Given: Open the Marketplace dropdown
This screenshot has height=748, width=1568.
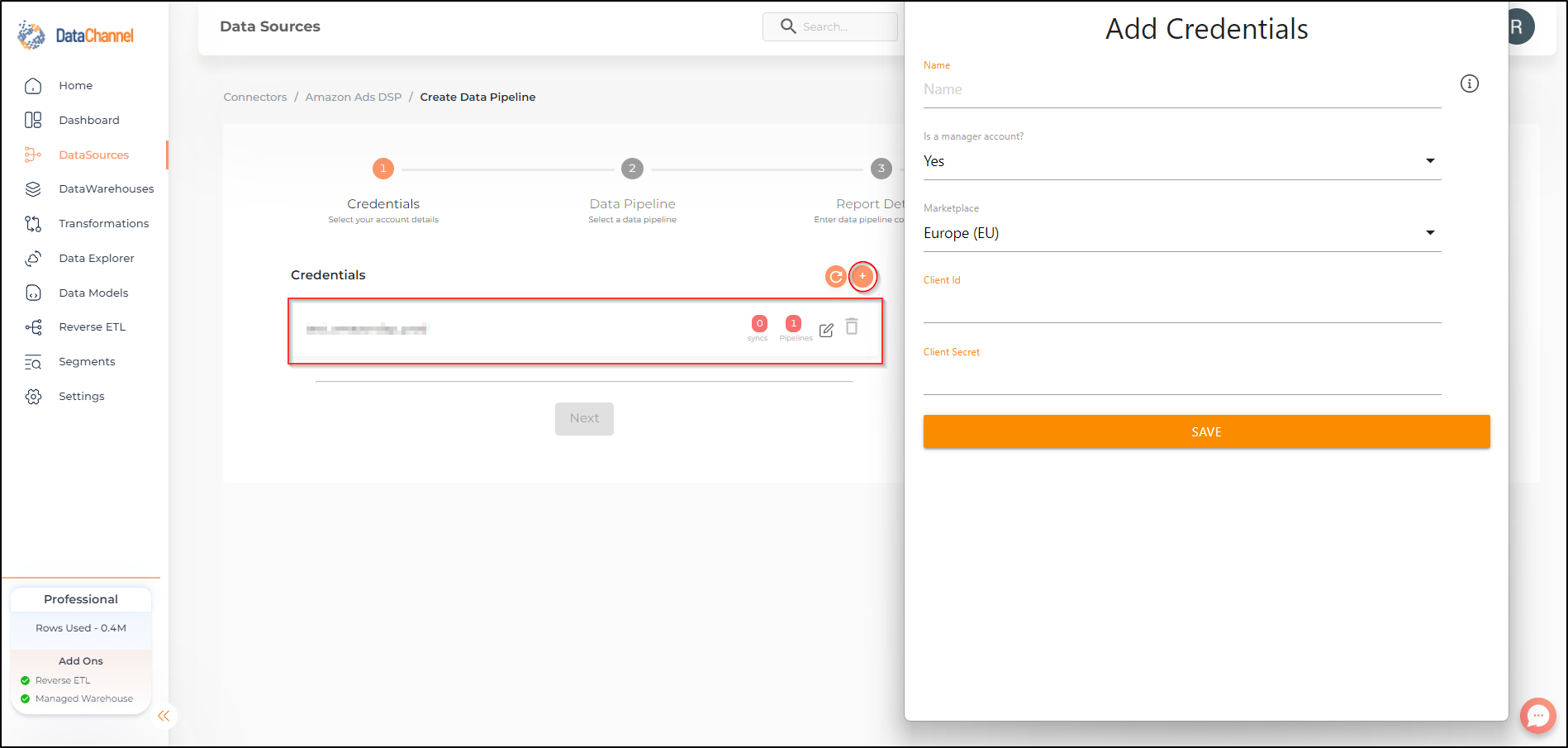Looking at the screenshot, I should (x=1182, y=233).
